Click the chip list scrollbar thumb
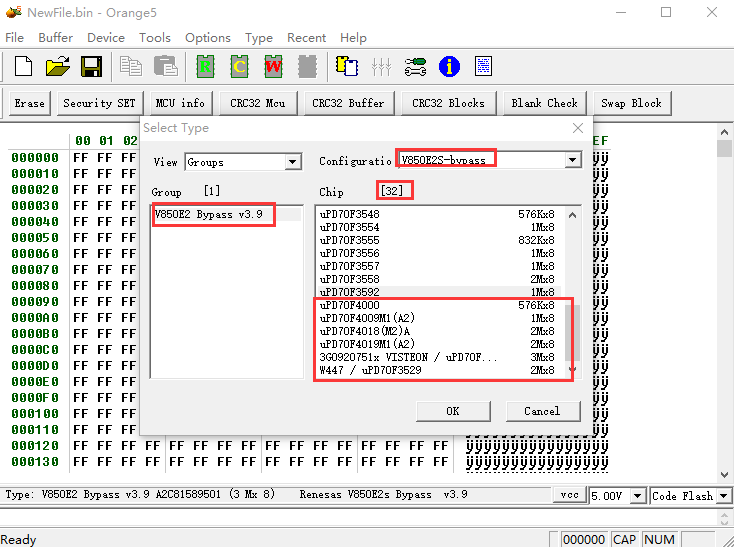 coord(572,333)
